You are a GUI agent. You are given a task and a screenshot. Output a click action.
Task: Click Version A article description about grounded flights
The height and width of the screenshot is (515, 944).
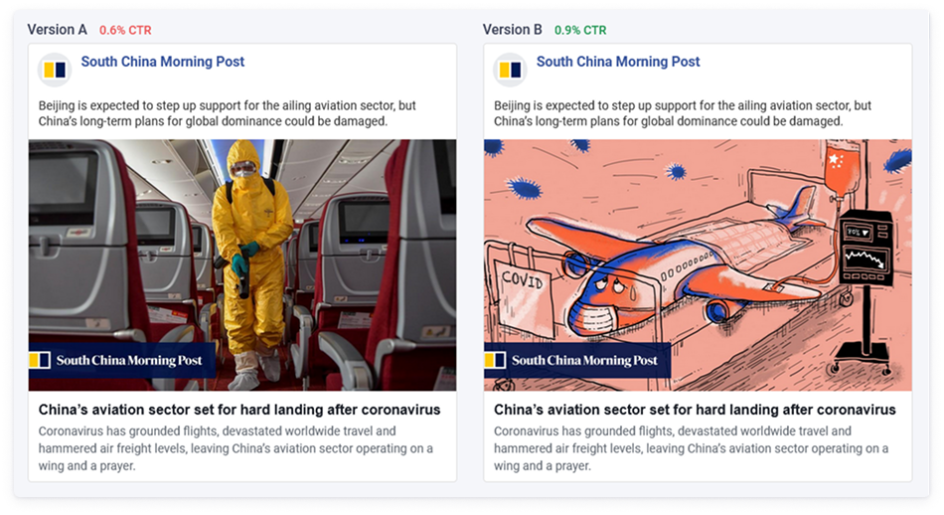pyautogui.click(x=235, y=448)
